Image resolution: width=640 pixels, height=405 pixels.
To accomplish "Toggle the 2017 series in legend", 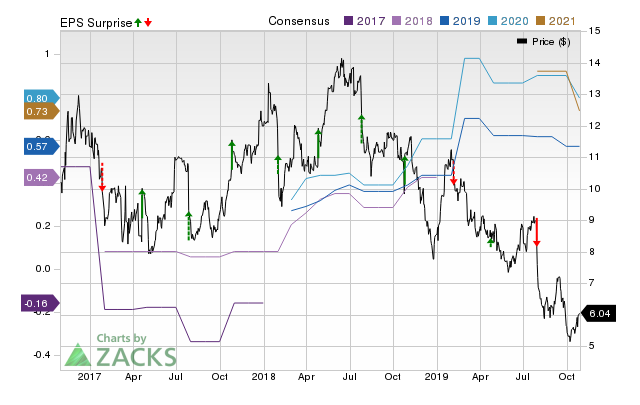I will [x=366, y=20].
